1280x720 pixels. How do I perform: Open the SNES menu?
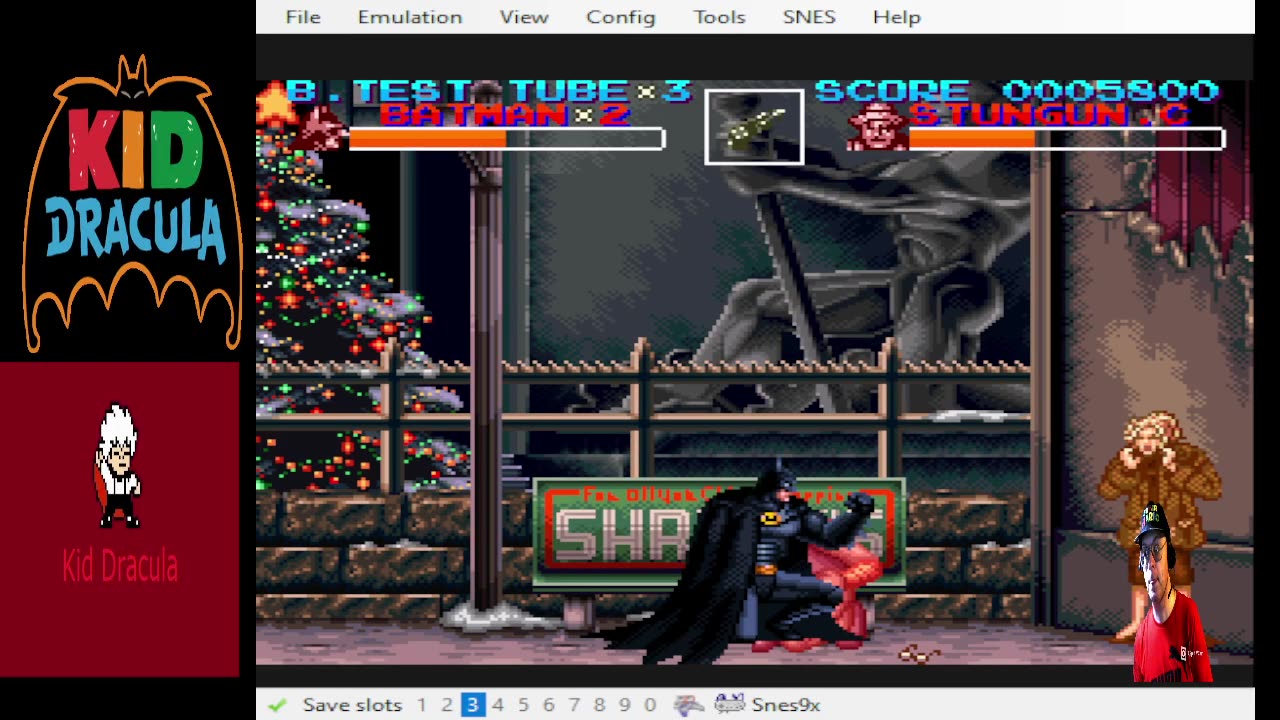(x=809, y=17)
